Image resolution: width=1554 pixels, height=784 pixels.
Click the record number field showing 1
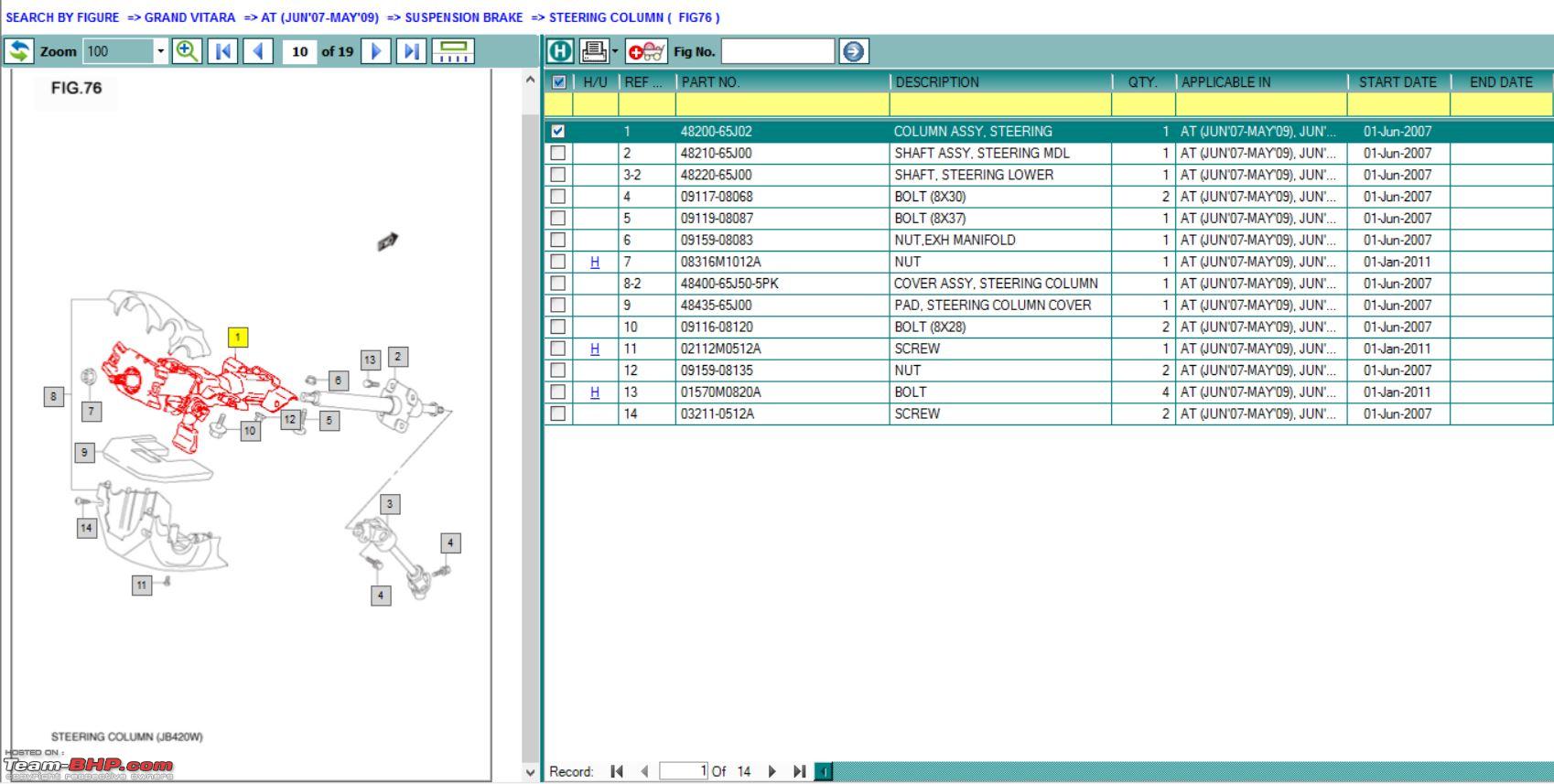(683, 771)
